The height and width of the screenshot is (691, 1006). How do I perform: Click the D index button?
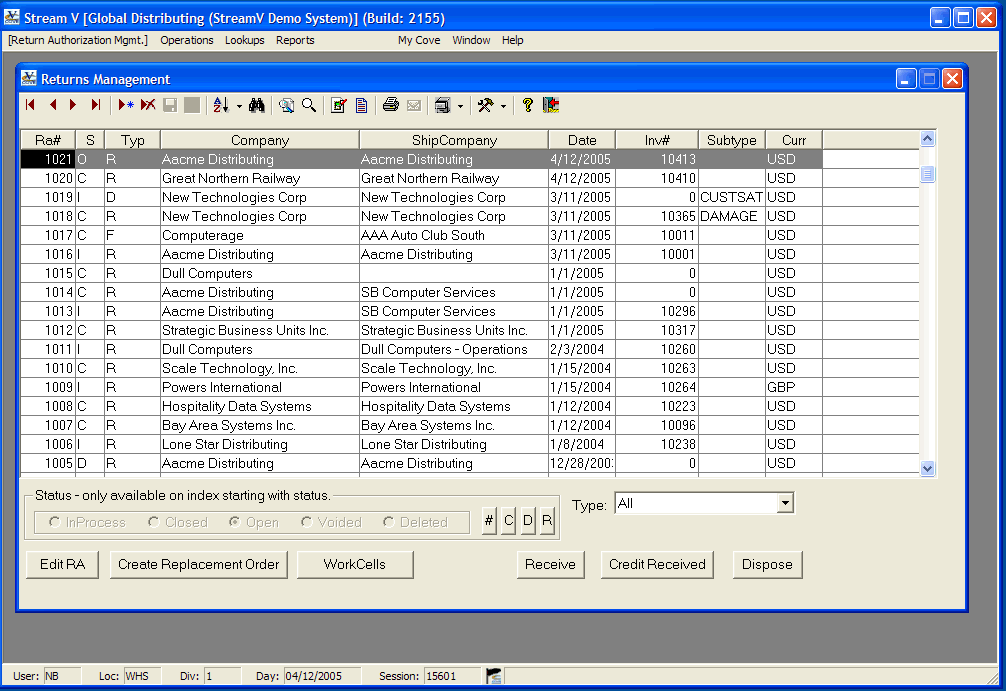click(x=527, y=520)
